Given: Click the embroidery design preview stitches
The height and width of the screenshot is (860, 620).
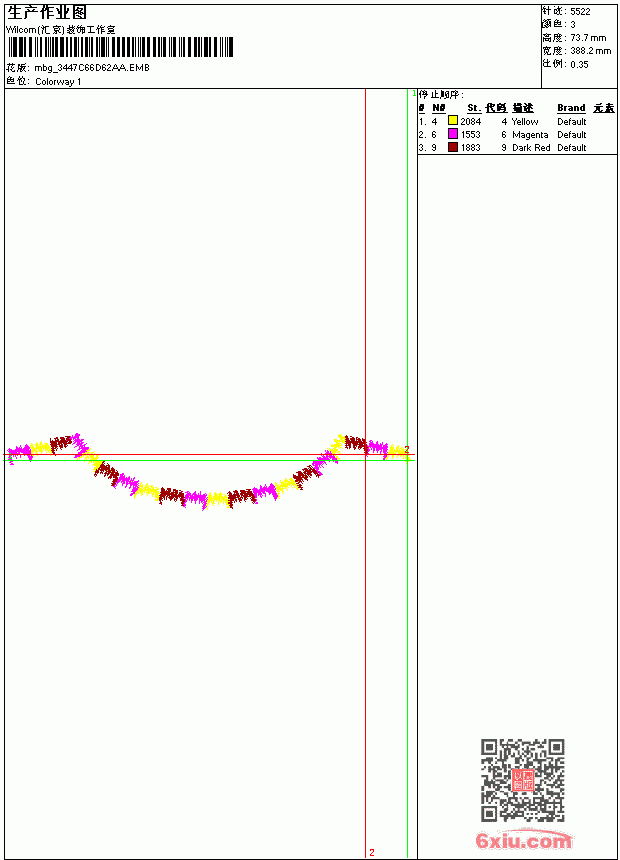Looking at the screenshot, I should [208, 472].
